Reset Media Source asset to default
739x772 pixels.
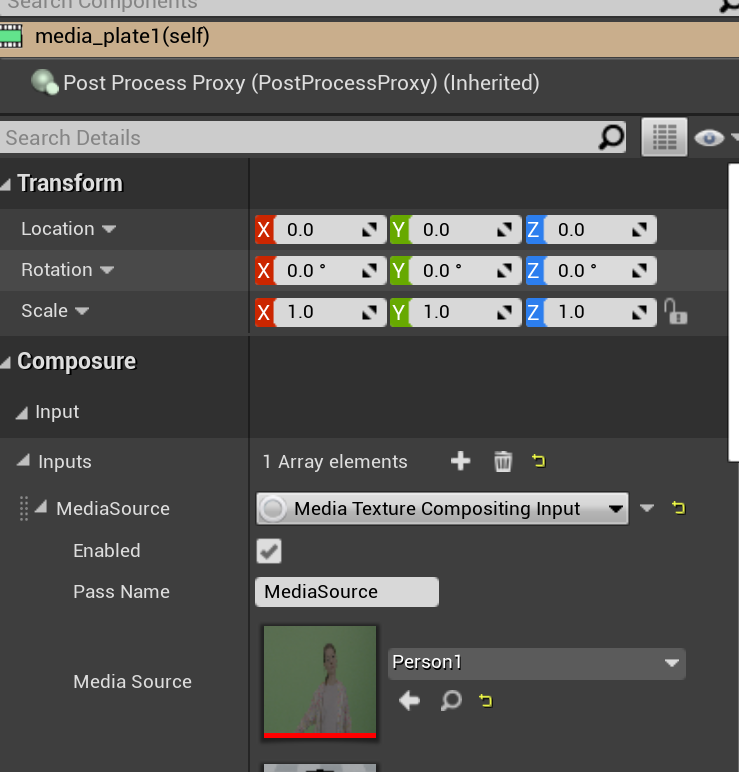pos(487,701)
